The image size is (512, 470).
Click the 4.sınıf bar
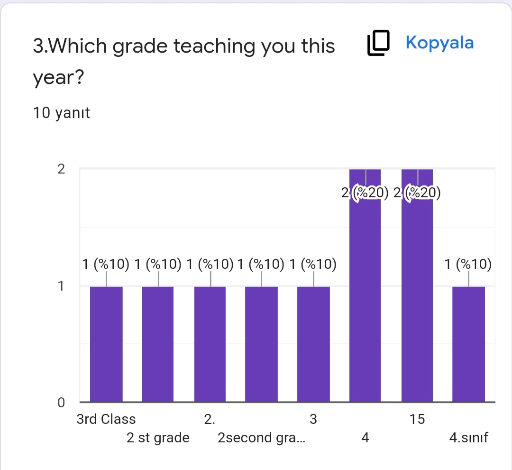(x=468, y=344)
